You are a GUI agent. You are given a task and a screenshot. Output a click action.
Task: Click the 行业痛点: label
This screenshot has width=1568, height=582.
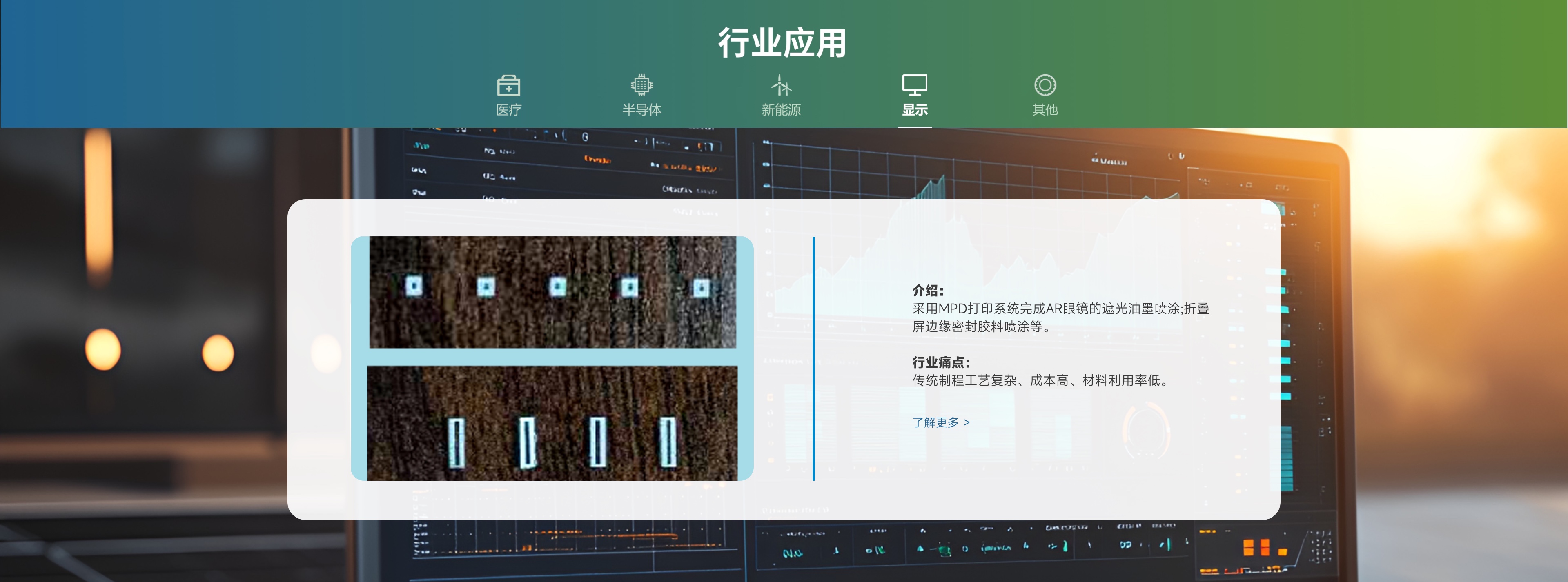pyautogui.click(x=940, y=362)
